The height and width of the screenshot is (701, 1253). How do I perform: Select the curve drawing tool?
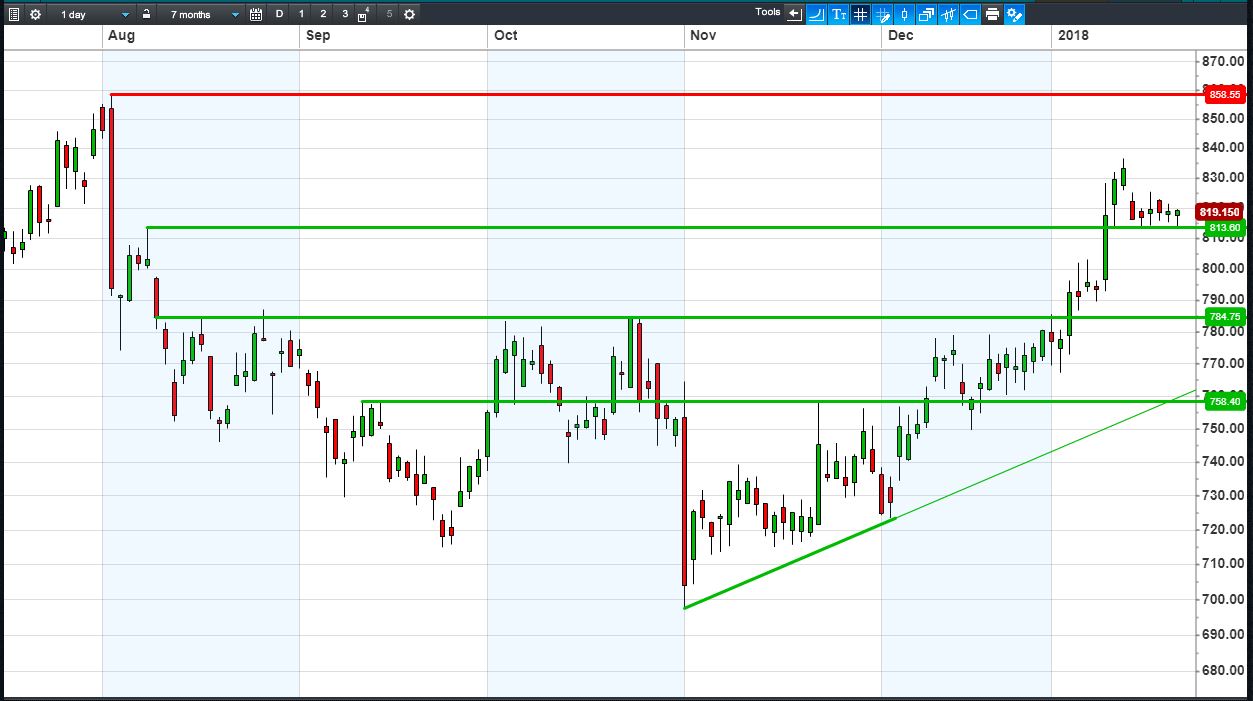[817, 14]
